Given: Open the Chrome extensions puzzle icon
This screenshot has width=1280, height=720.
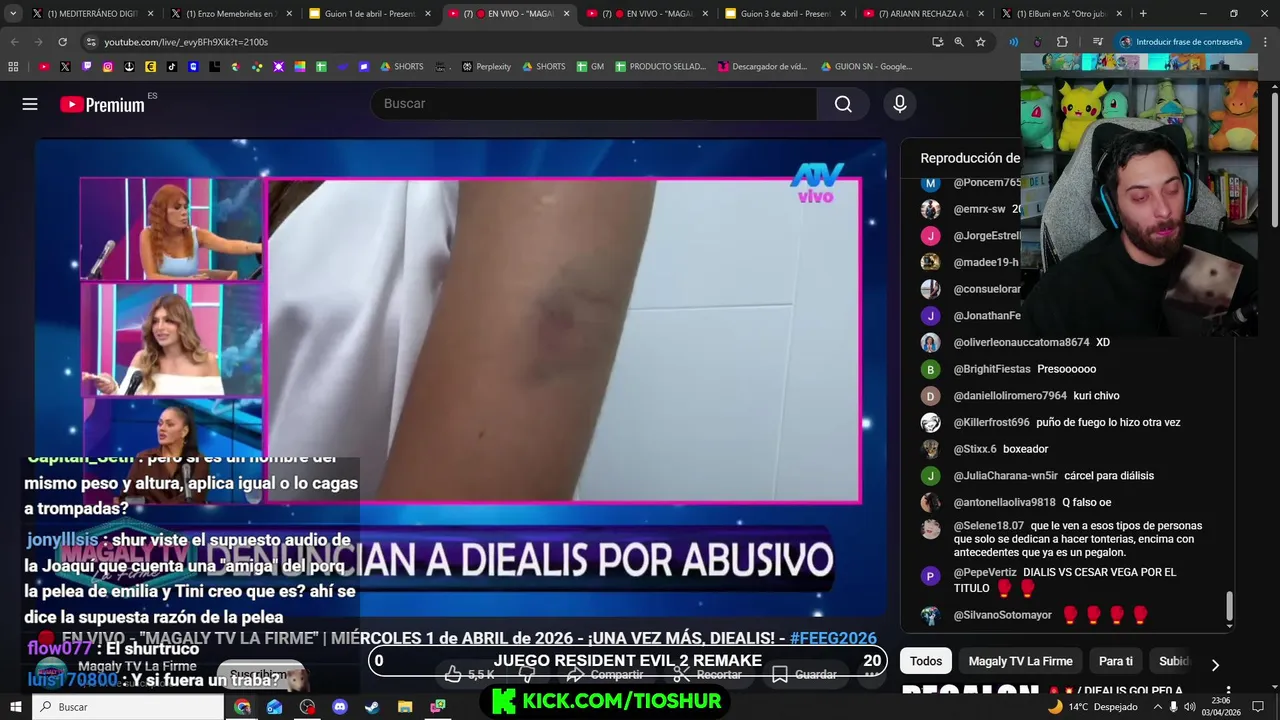Looking at the screenshot, I should [1062, 42].
